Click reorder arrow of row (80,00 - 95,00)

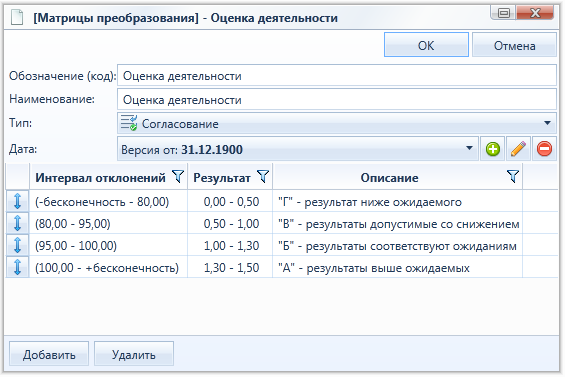tap(18, 223)
